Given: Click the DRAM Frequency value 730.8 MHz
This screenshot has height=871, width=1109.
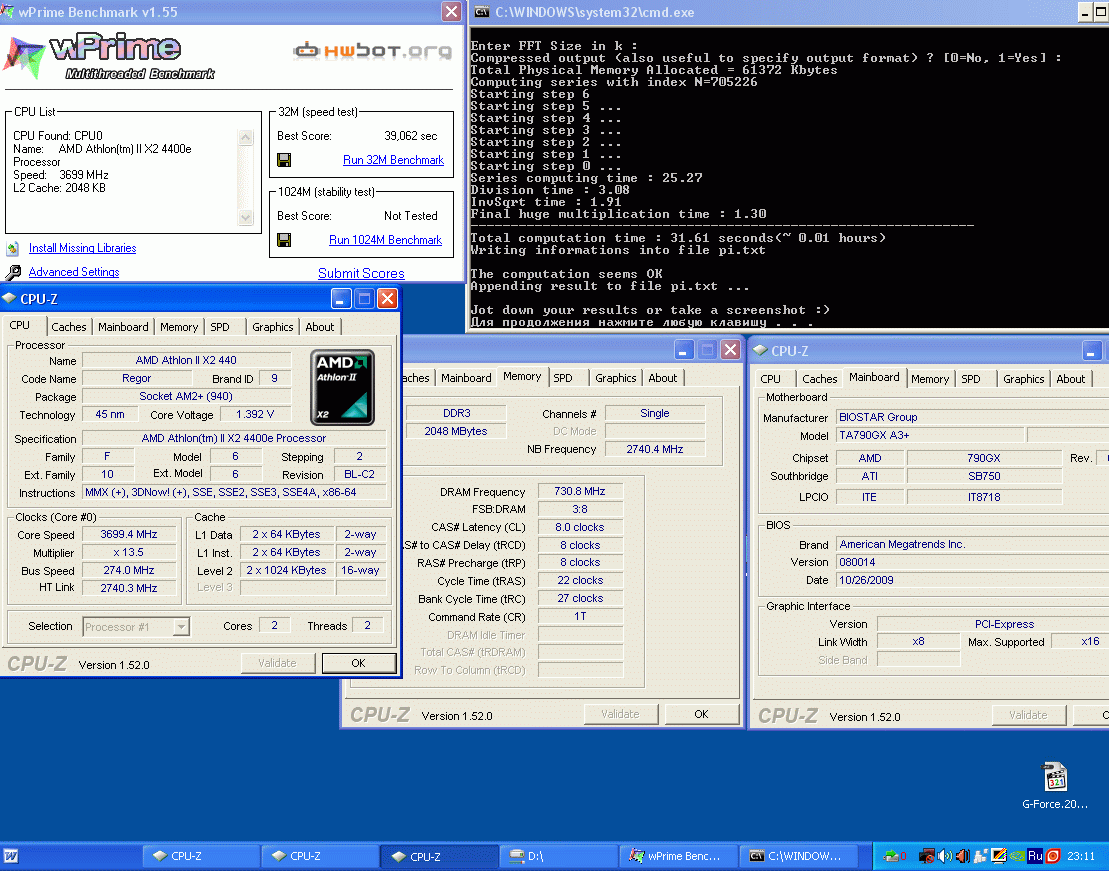Looking at the screenshot, I should [580, 491].
